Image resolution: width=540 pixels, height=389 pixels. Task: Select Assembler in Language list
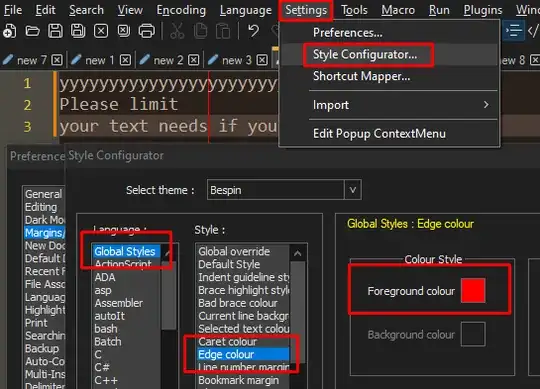pyautogui.click(x=126, y=303)
